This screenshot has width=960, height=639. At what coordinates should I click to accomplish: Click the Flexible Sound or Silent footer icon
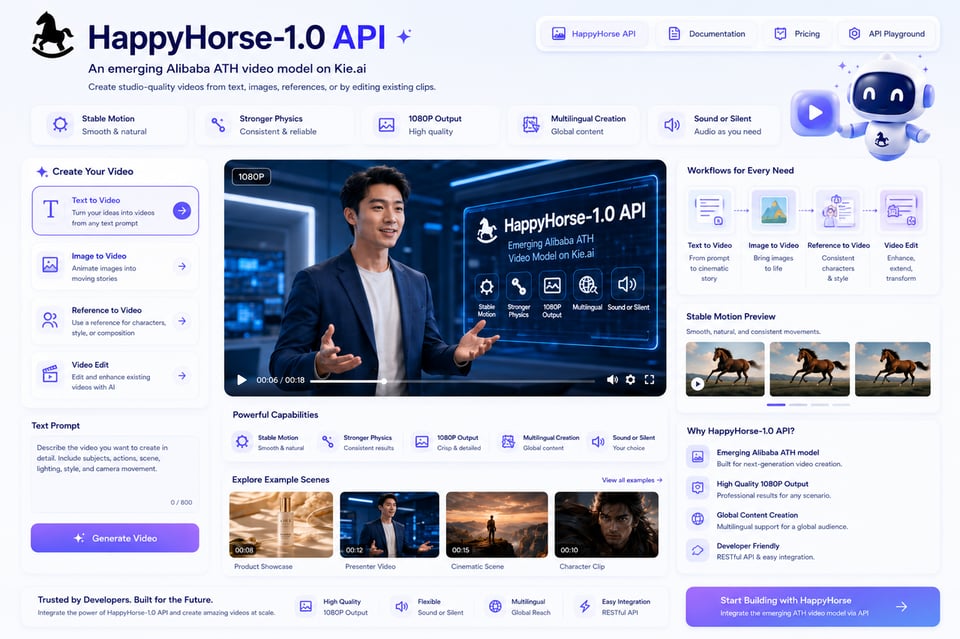402,606
